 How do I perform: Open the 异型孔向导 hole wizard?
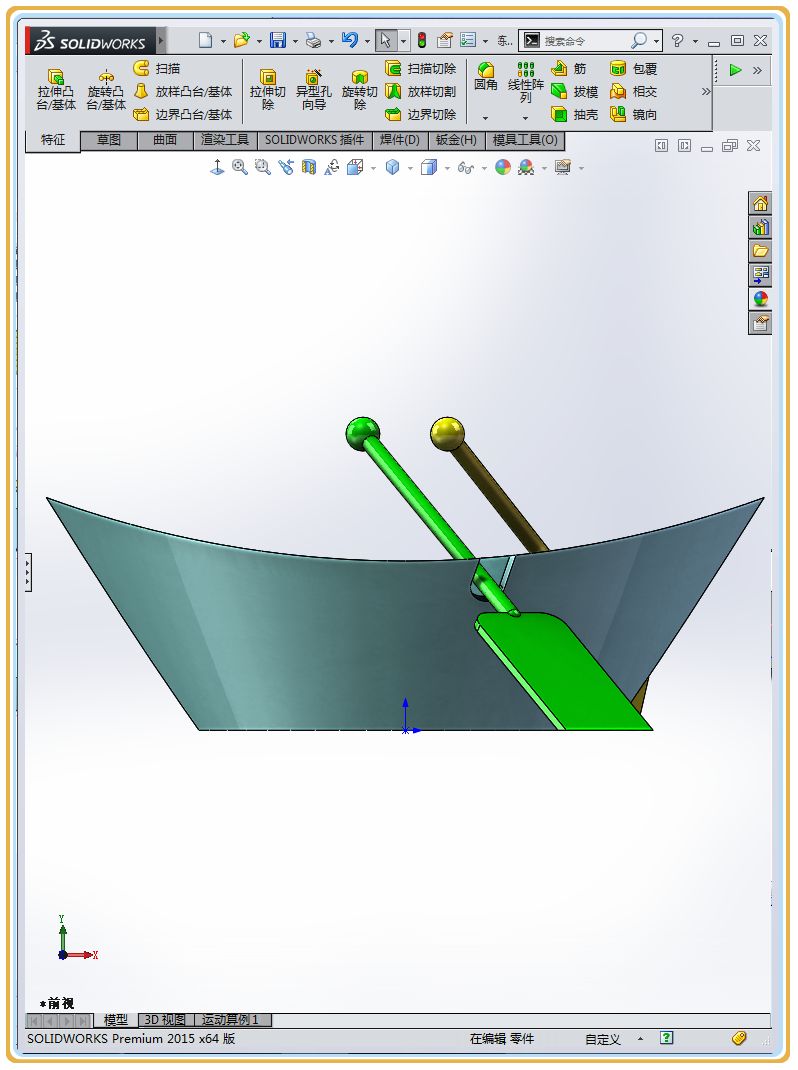tap(313, 89)
